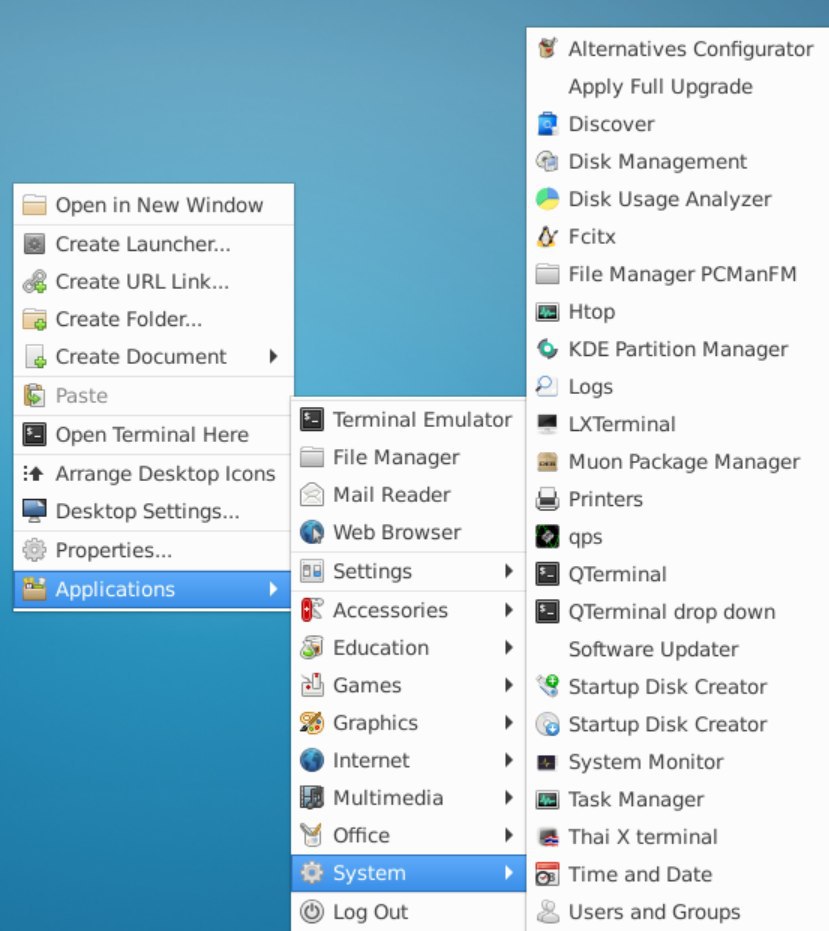
Task: Click the Disk Management icon
Action: click(547, 162)
